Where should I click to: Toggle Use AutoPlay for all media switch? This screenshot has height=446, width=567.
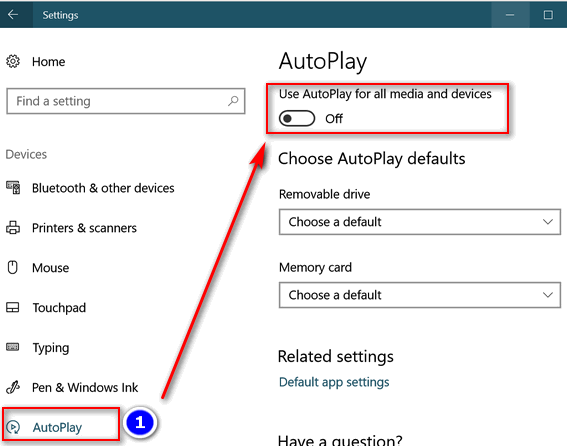point(297,118)
